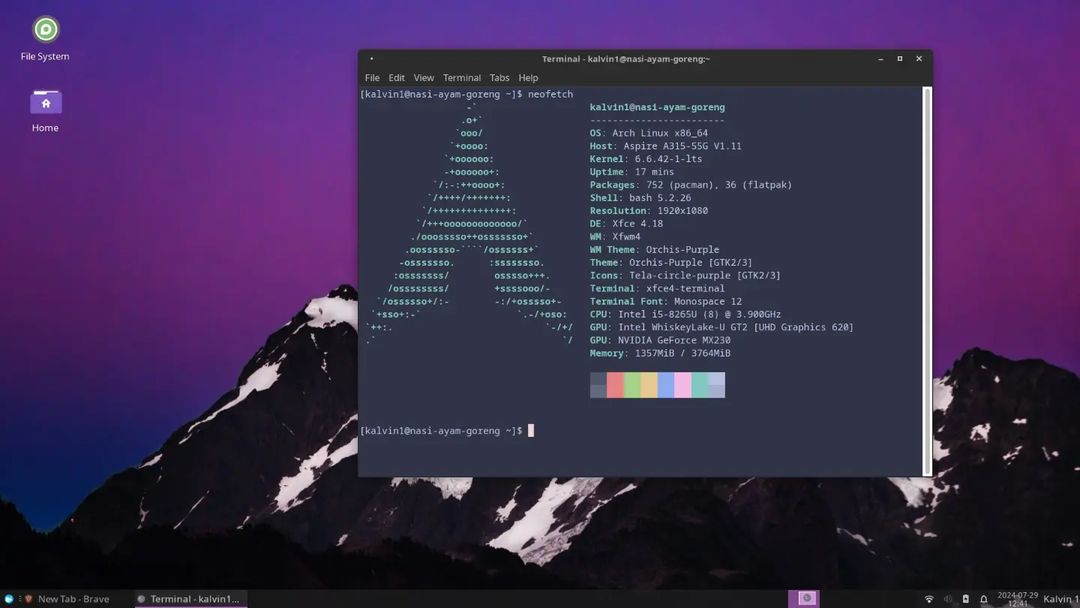The width and height of the screenshot is (1080, 608).
Task: Open the File menu in terminal
Action: (372, 78)
